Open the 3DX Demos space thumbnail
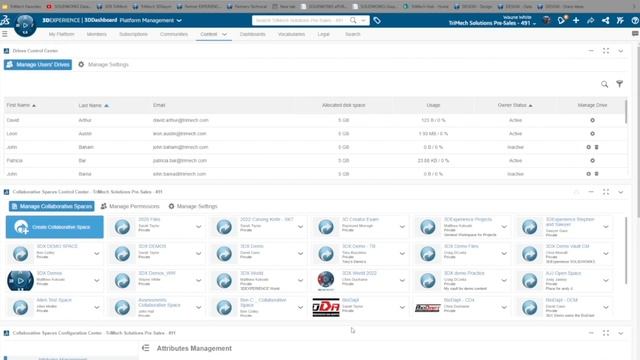This screenshot has width=640, height=360. [x=20, y=281]
